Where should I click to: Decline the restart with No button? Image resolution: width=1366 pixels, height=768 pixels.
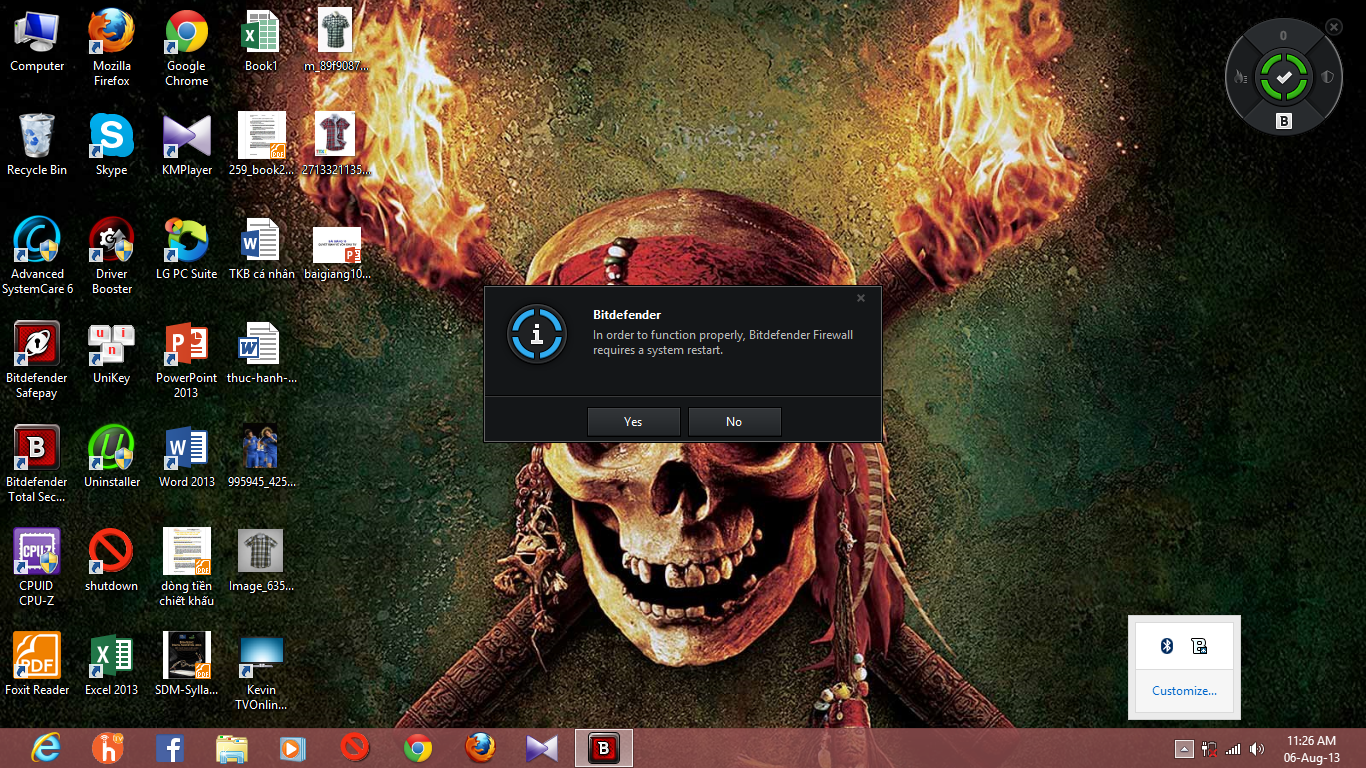coord(734,421)
